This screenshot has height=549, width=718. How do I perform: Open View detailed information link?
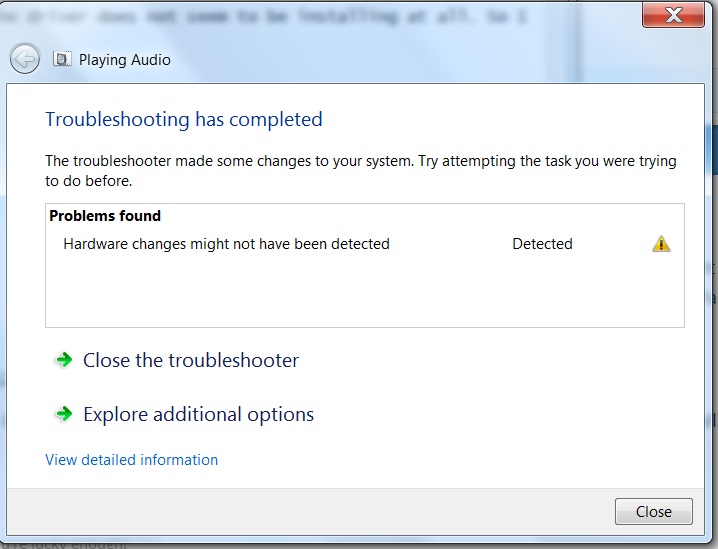(131, 460)
